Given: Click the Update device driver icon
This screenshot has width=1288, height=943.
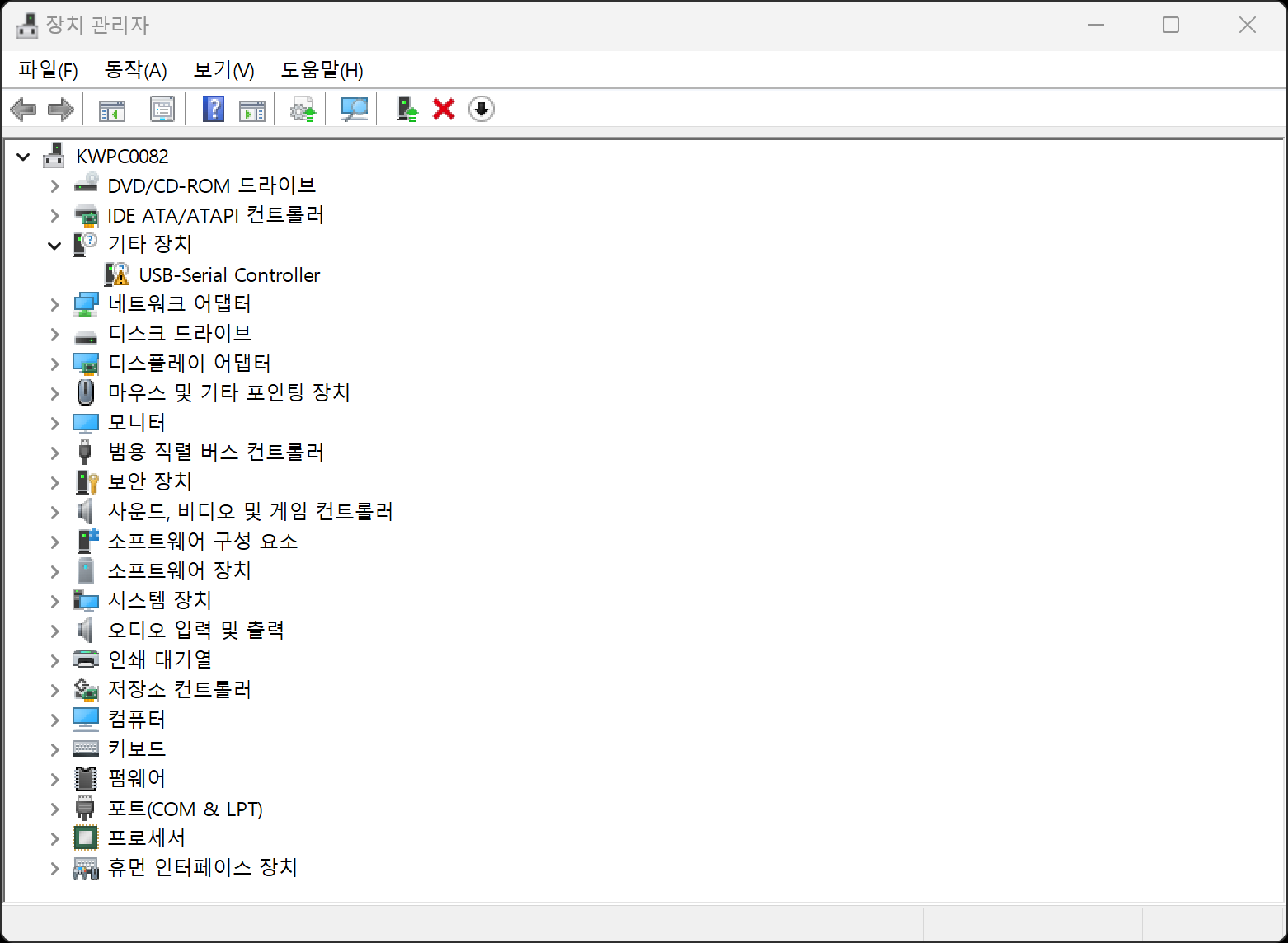Looking at the screenshot, I should pos(303,109).
